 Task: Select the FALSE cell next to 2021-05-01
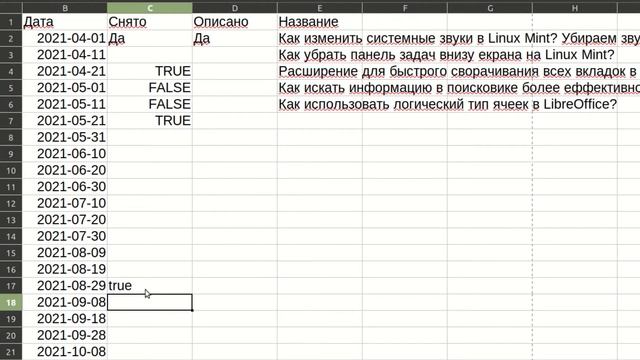(x=149, y=88)
